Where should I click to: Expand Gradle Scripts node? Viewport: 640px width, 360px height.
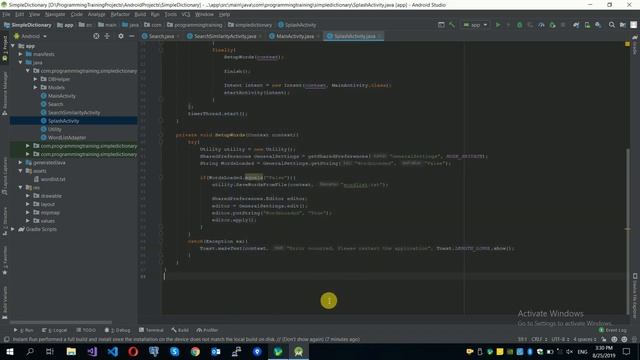point(13,229)
